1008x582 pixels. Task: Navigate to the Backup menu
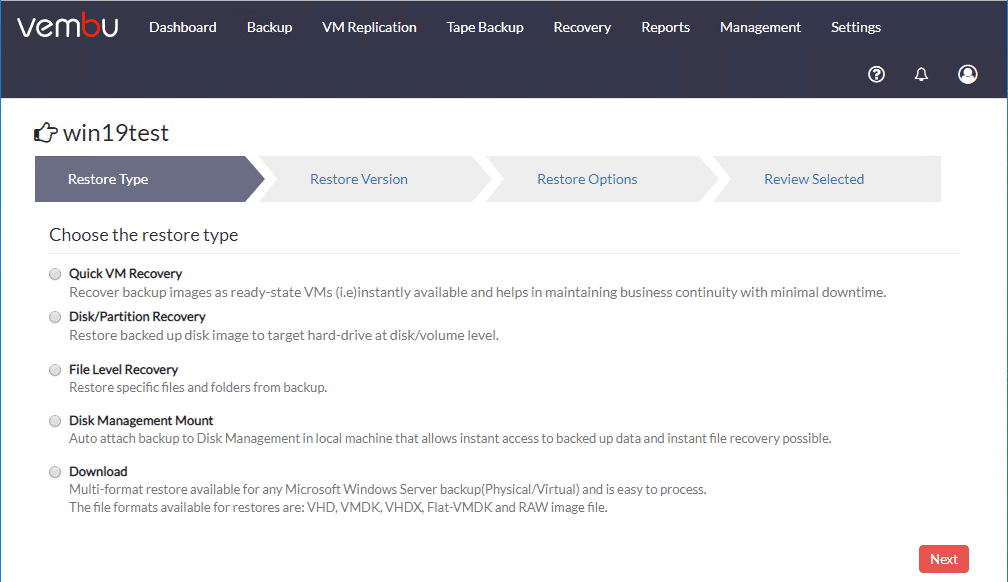pos(269,27)
